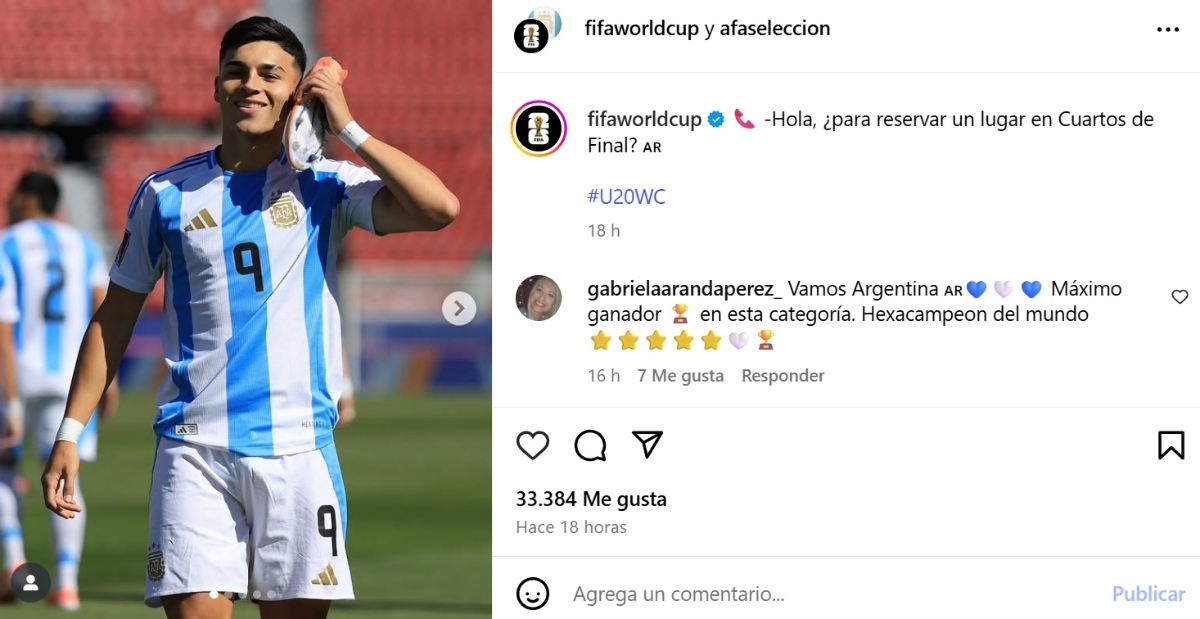Save post with bookmark icon

[1171, 445]
